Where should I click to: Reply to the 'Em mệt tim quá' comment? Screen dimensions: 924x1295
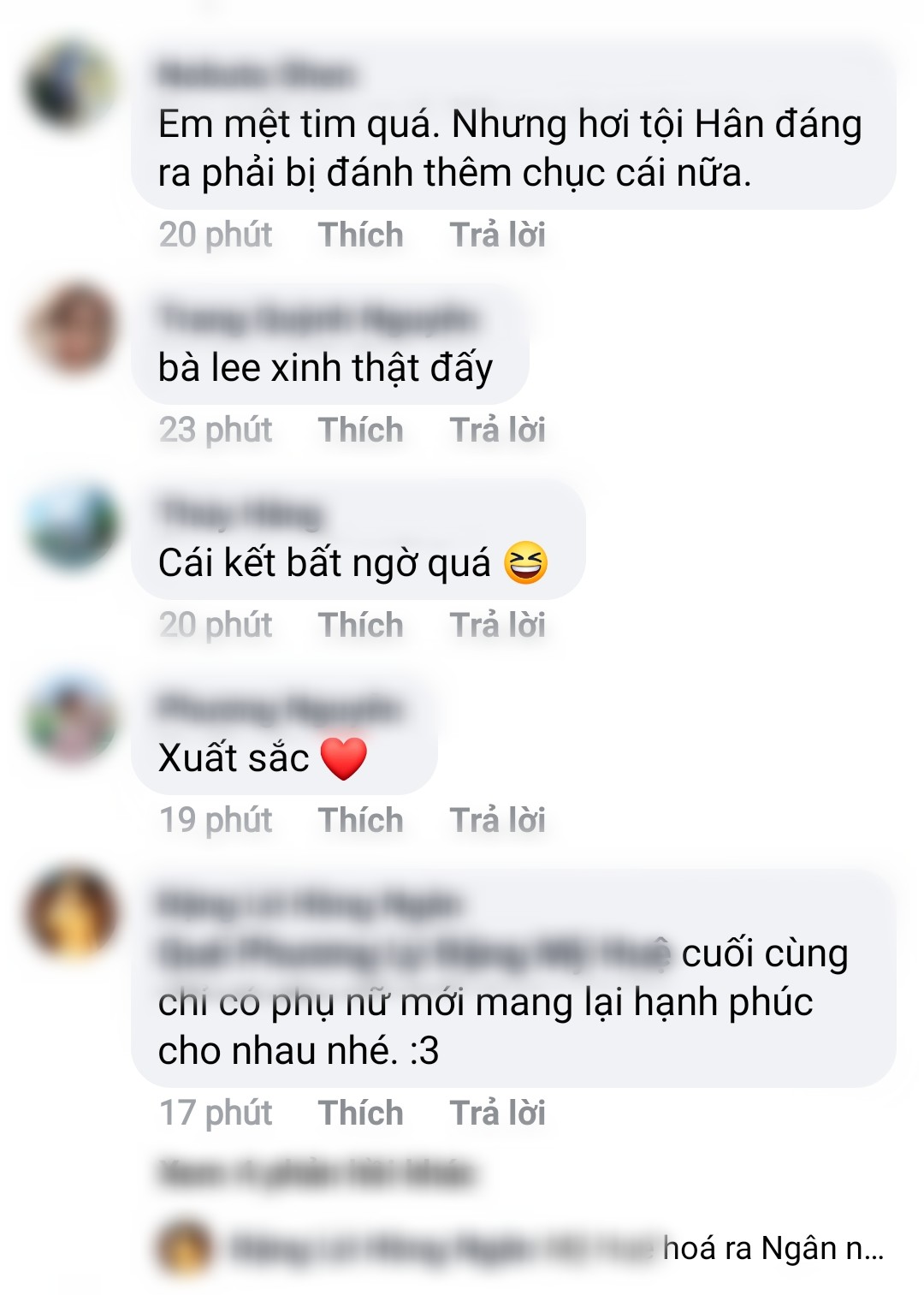pyautogui.click(x=497, y=235)
